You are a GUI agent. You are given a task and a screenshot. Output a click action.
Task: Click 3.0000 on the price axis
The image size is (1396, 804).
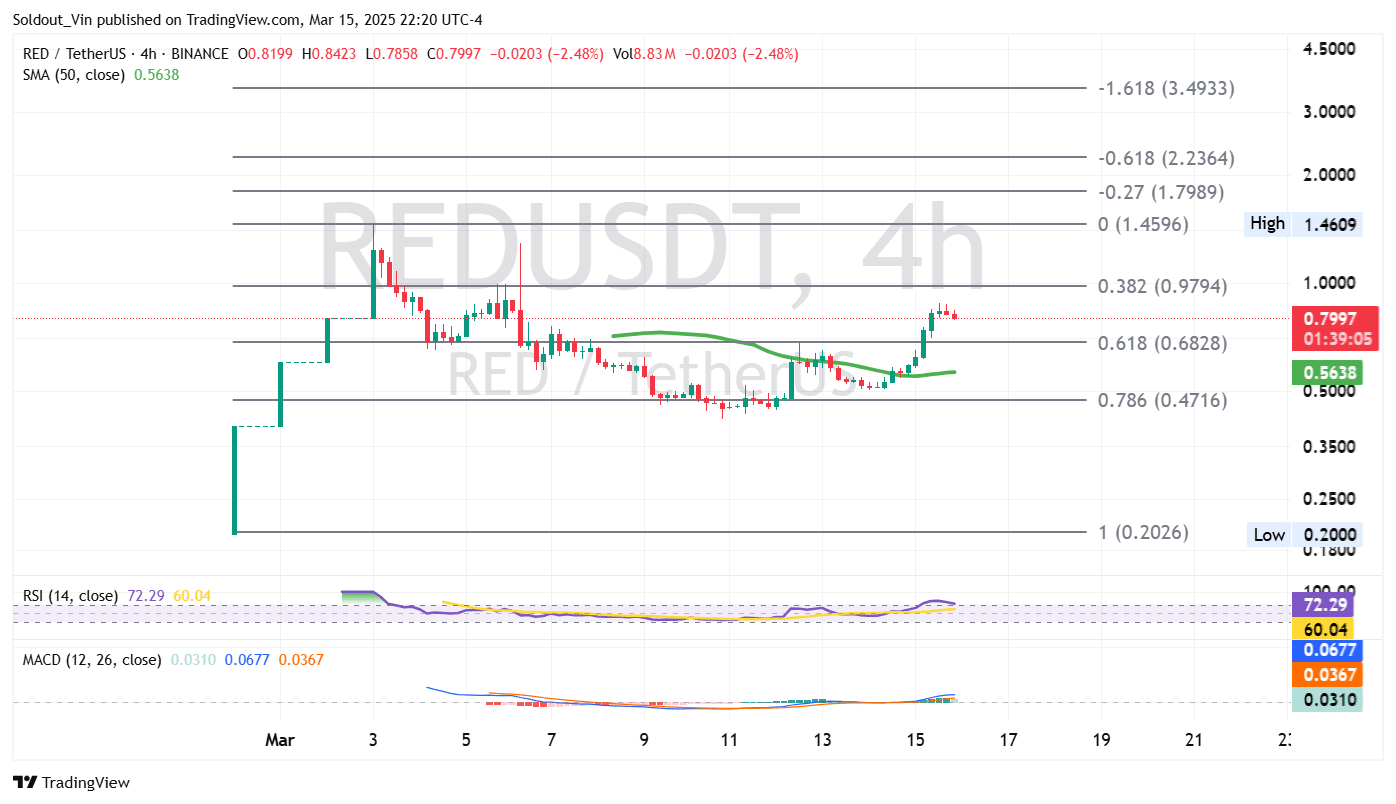pos(1330,112)
